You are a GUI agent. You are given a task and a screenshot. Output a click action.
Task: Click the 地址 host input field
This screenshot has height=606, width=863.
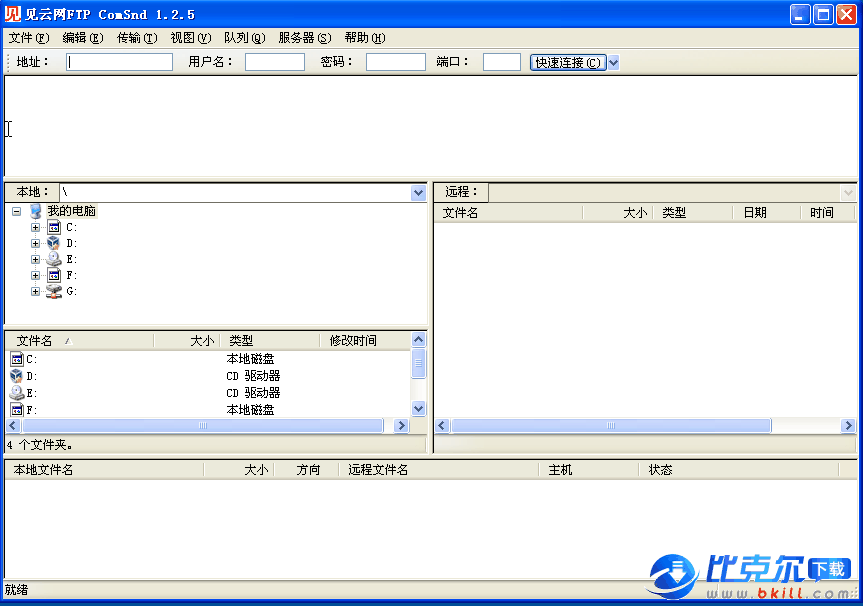(119, 62)
